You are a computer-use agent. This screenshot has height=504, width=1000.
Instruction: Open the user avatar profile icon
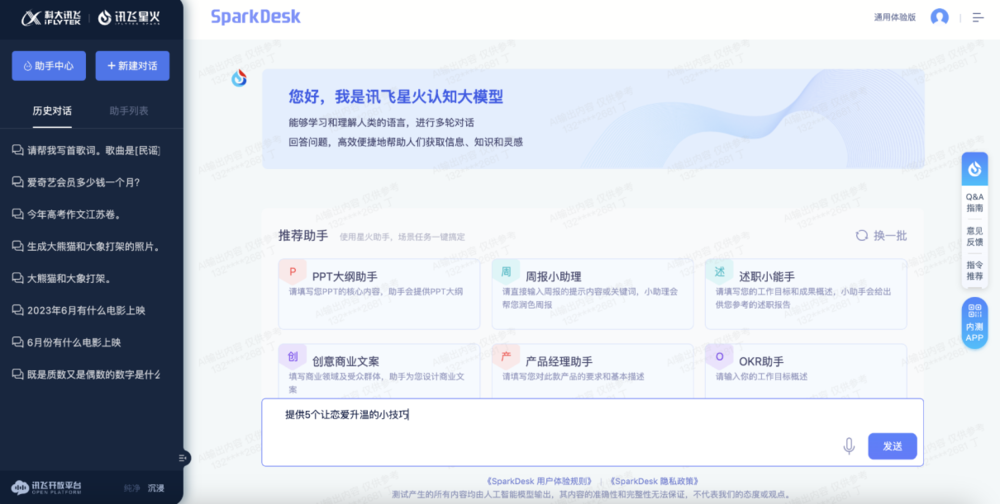point(939,17)
